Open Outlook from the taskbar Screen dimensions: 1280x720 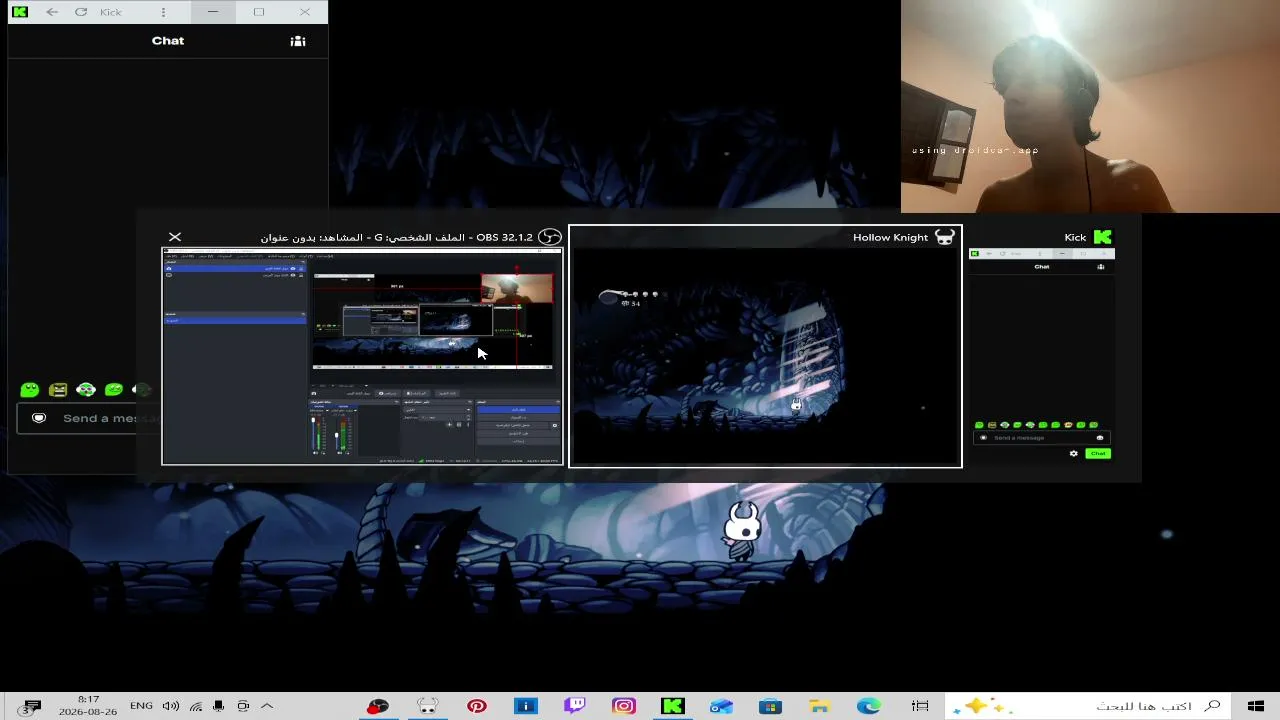(x=721, y=706)
